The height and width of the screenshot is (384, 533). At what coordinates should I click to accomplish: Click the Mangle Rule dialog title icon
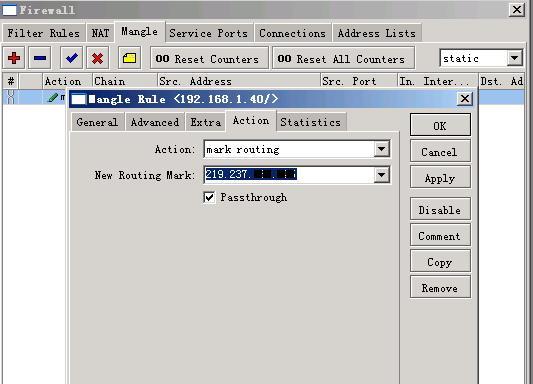(79, 100)
